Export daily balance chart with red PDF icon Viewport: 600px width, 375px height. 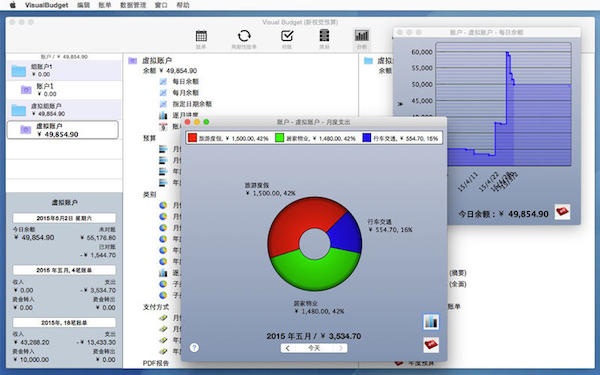click(562, 211)
